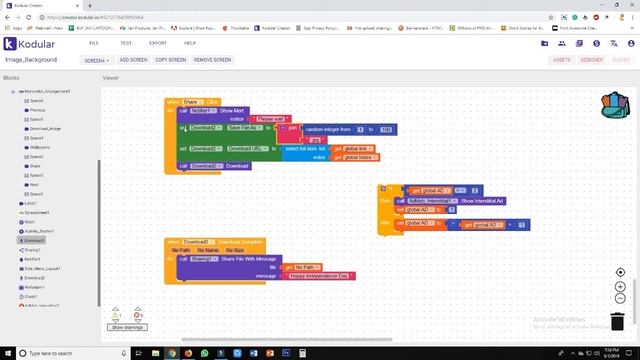Screen dimensions: 640x360
Task: Select Download_Image in blocks tree
Action: (43, 129)
